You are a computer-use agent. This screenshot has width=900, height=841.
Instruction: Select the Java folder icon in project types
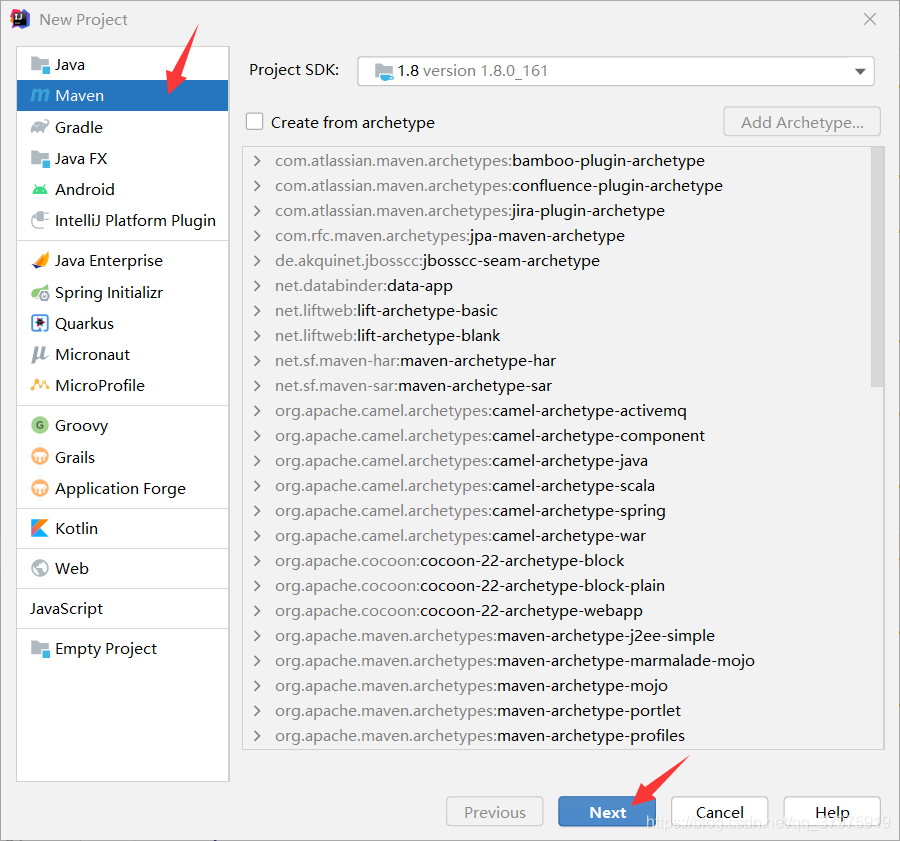tap(40, 65)
